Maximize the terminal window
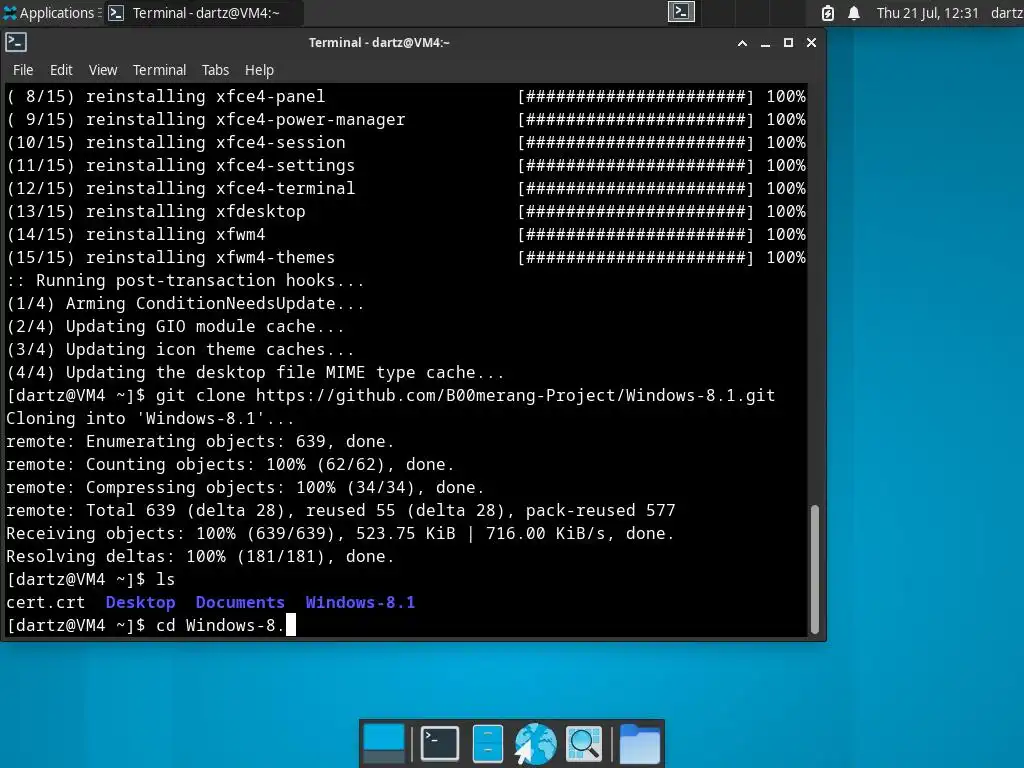1024x768 pixels. [788, 43]
